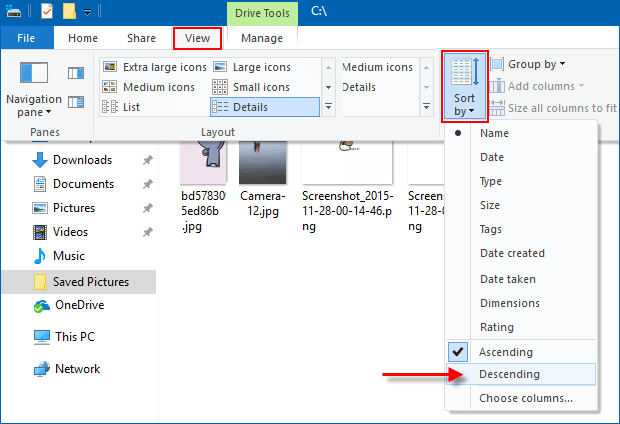Viewport: 620px width, 424px height.
Task: Toggle Ascending sort order
Action: 506,352
